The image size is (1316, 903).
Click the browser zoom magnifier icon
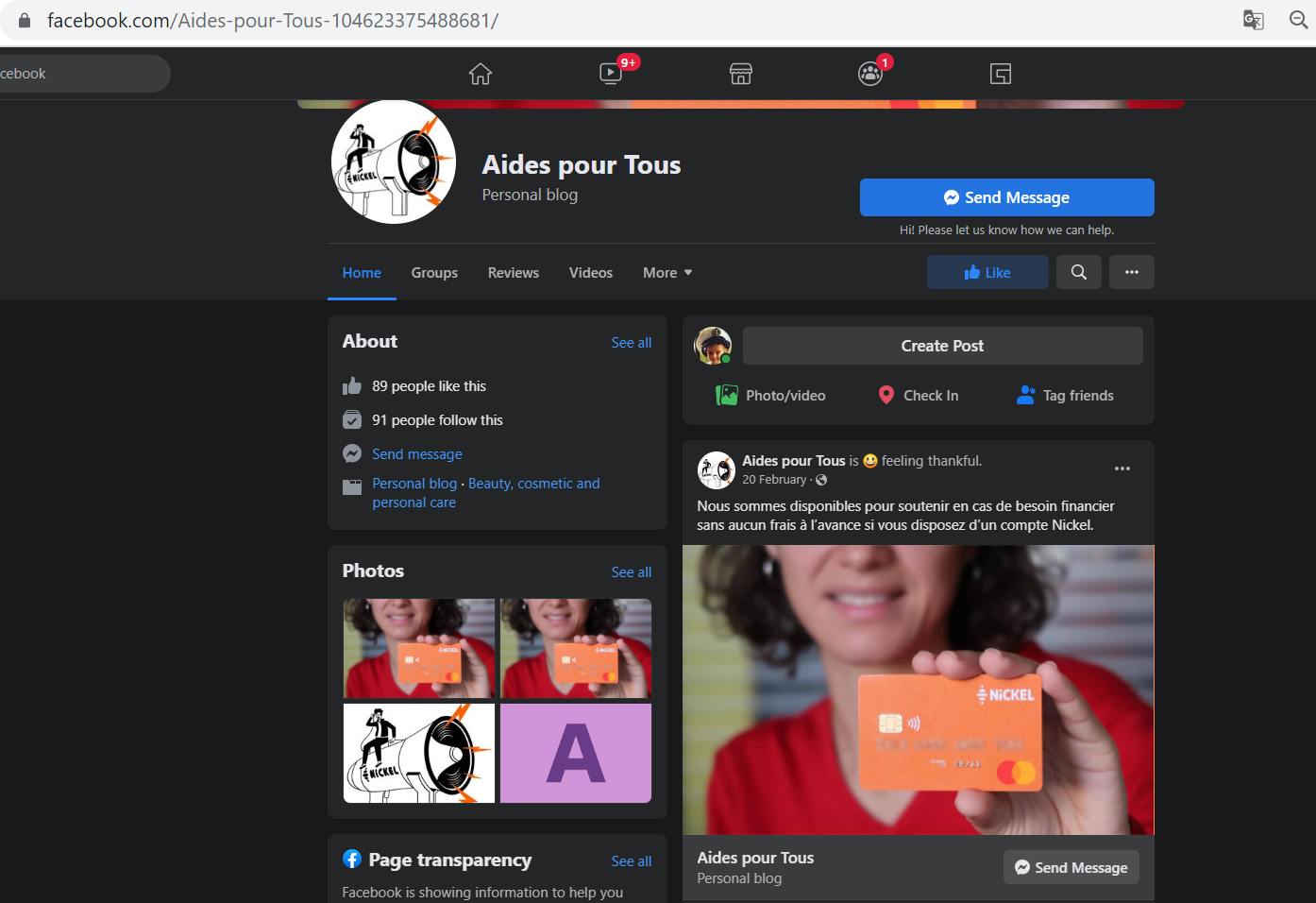[1299, 20]
